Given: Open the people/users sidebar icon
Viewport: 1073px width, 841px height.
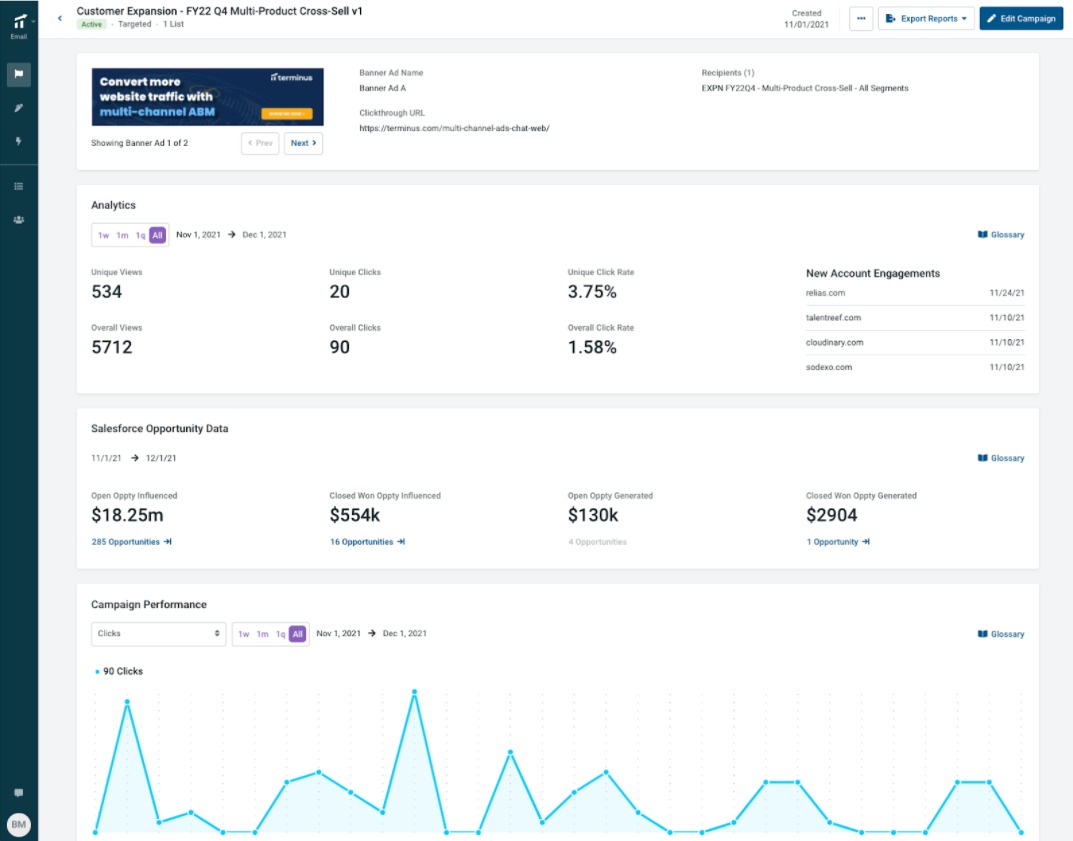Looking at the screenshot, I should [x=18, y=220].
